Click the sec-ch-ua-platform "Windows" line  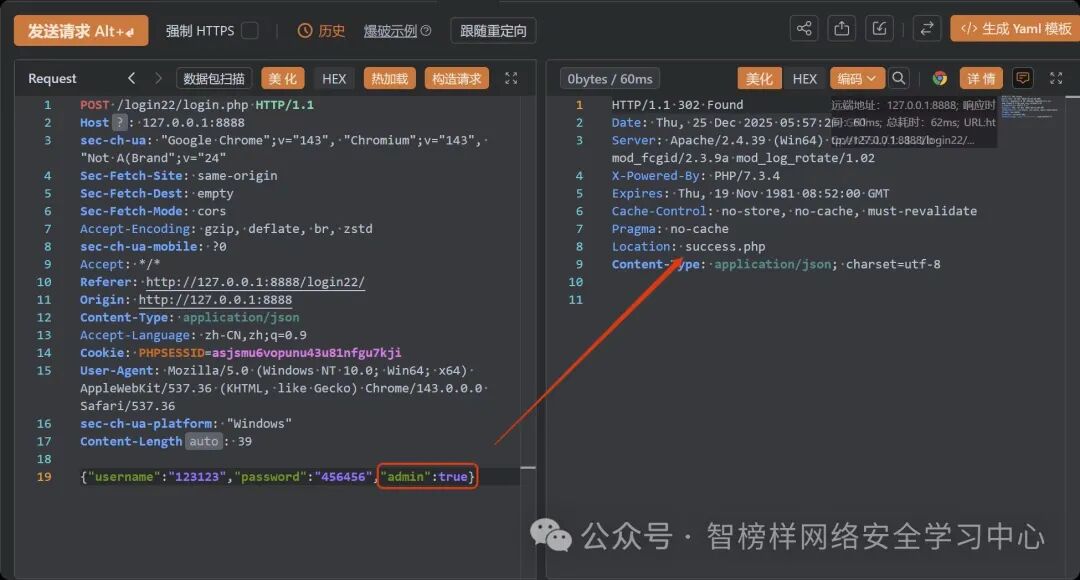[186, 424]
